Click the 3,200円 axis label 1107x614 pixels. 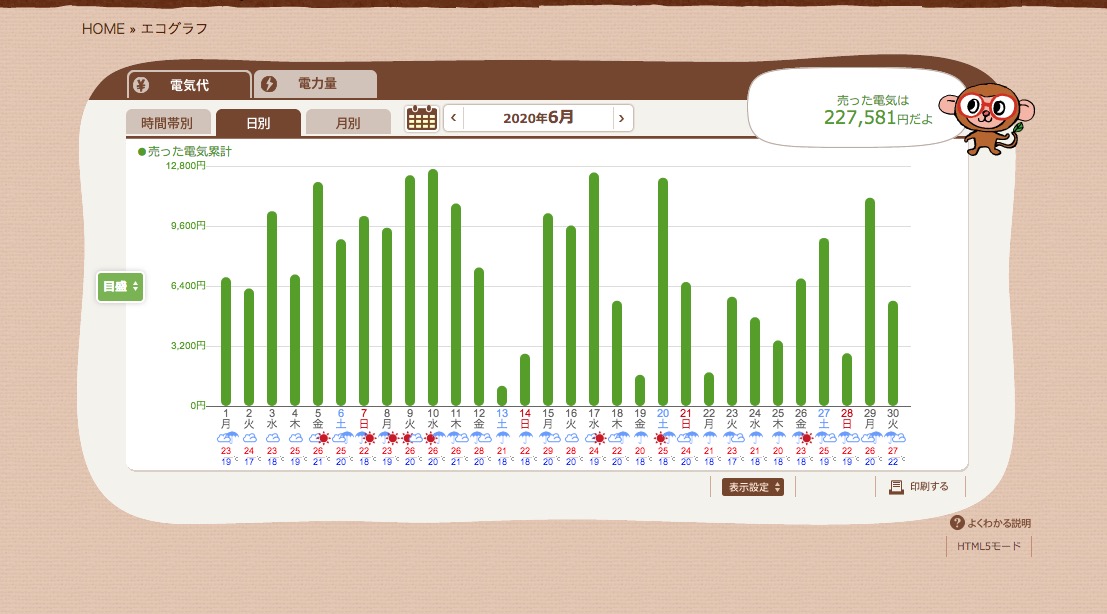click(189, 346)
